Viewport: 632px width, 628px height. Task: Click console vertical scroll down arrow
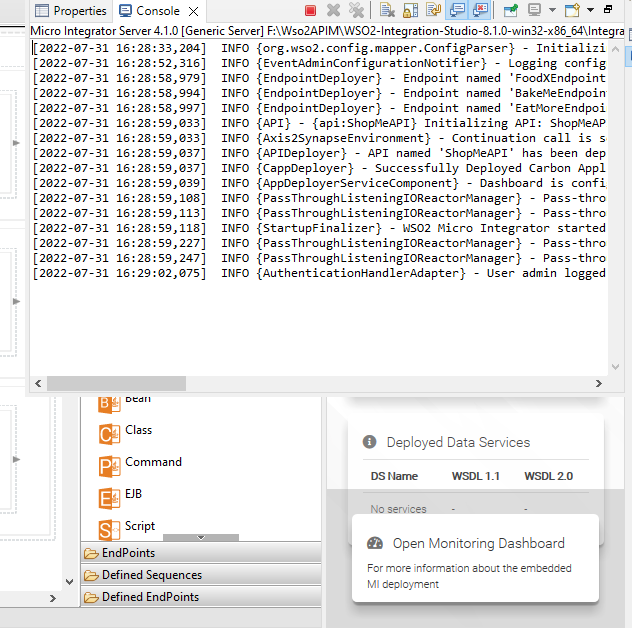click(615, 366)
